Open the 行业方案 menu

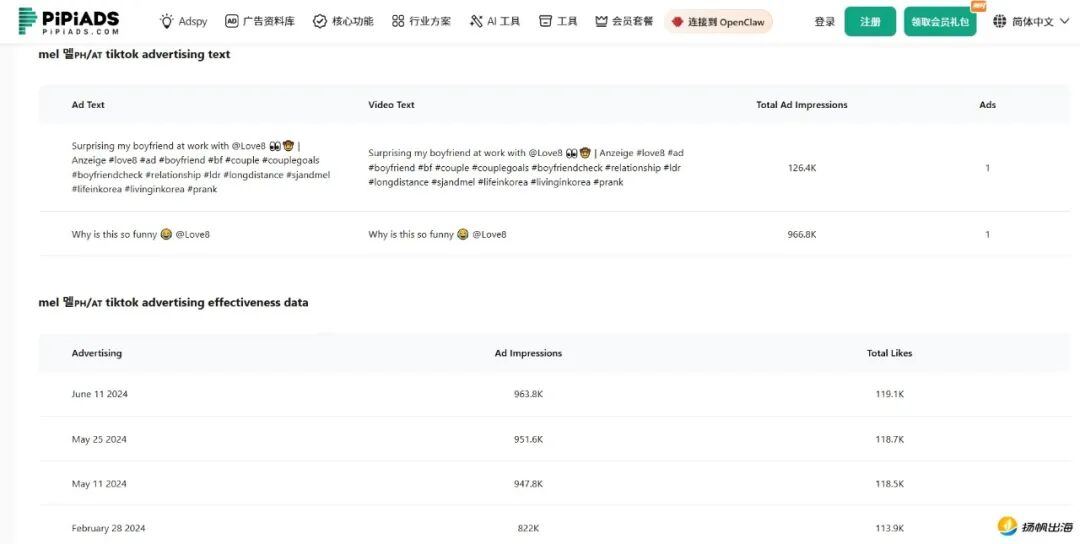[x=422, y=21]
